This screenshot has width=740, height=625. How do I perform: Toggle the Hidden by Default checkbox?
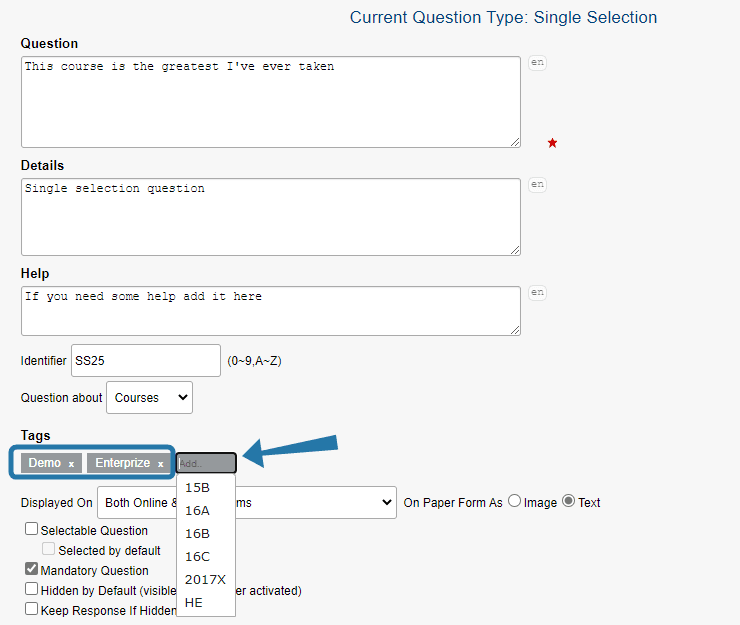click(32, 590)
